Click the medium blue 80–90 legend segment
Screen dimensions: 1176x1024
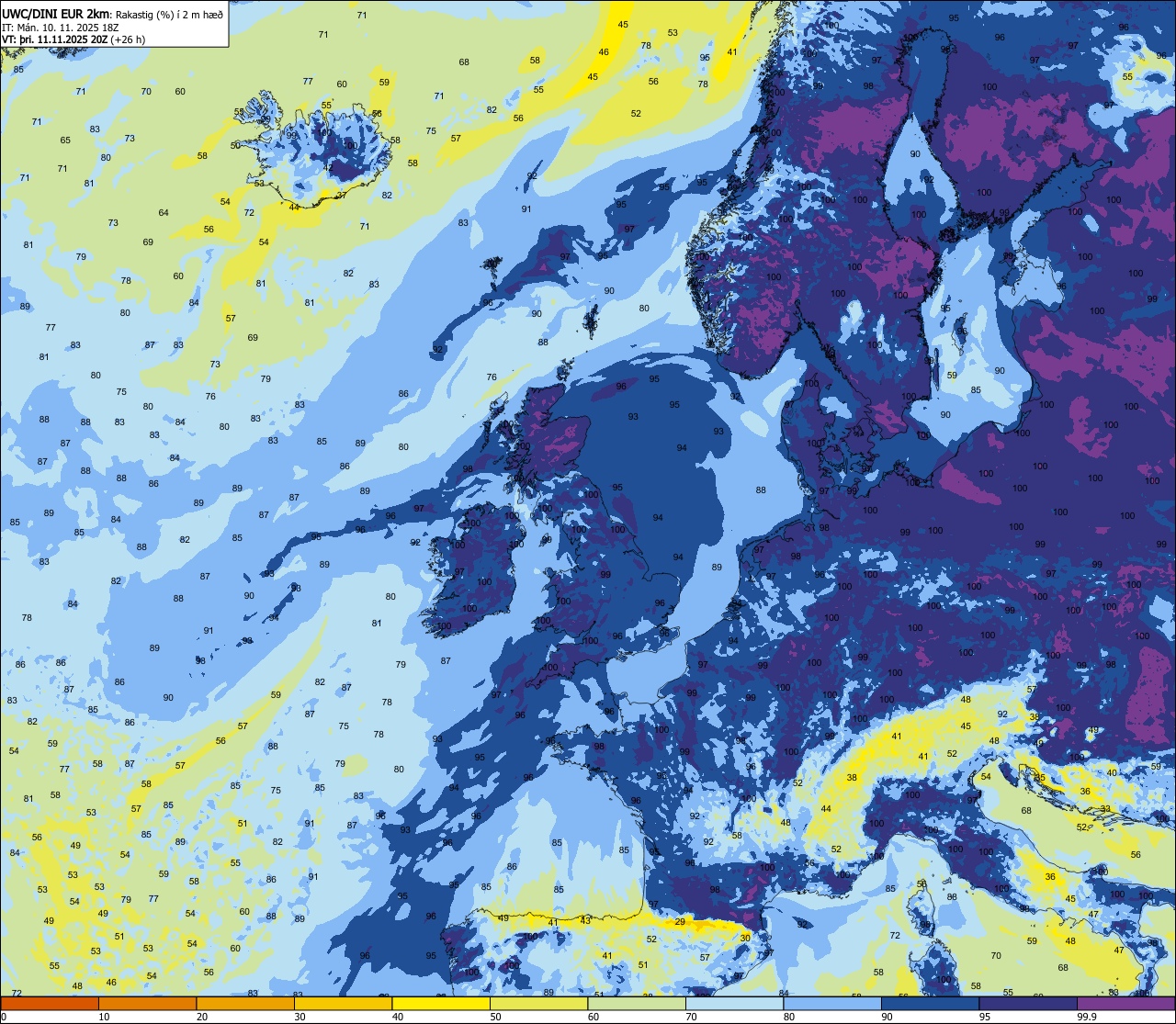point(831,1003)
